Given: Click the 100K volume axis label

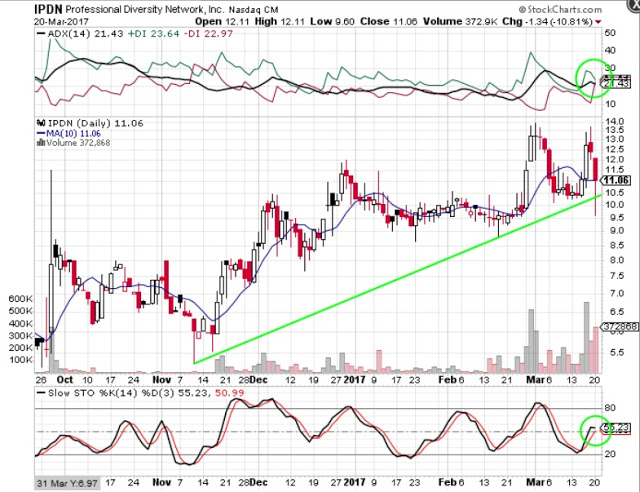Looking at the screenshot, I should (x=20, y=360).
